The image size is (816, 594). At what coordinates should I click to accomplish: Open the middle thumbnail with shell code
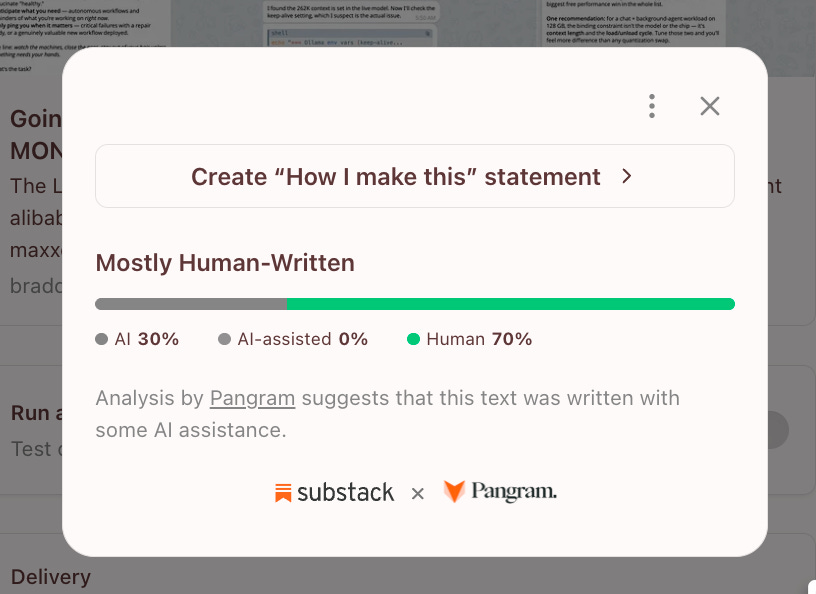click(x=352, y=23)
